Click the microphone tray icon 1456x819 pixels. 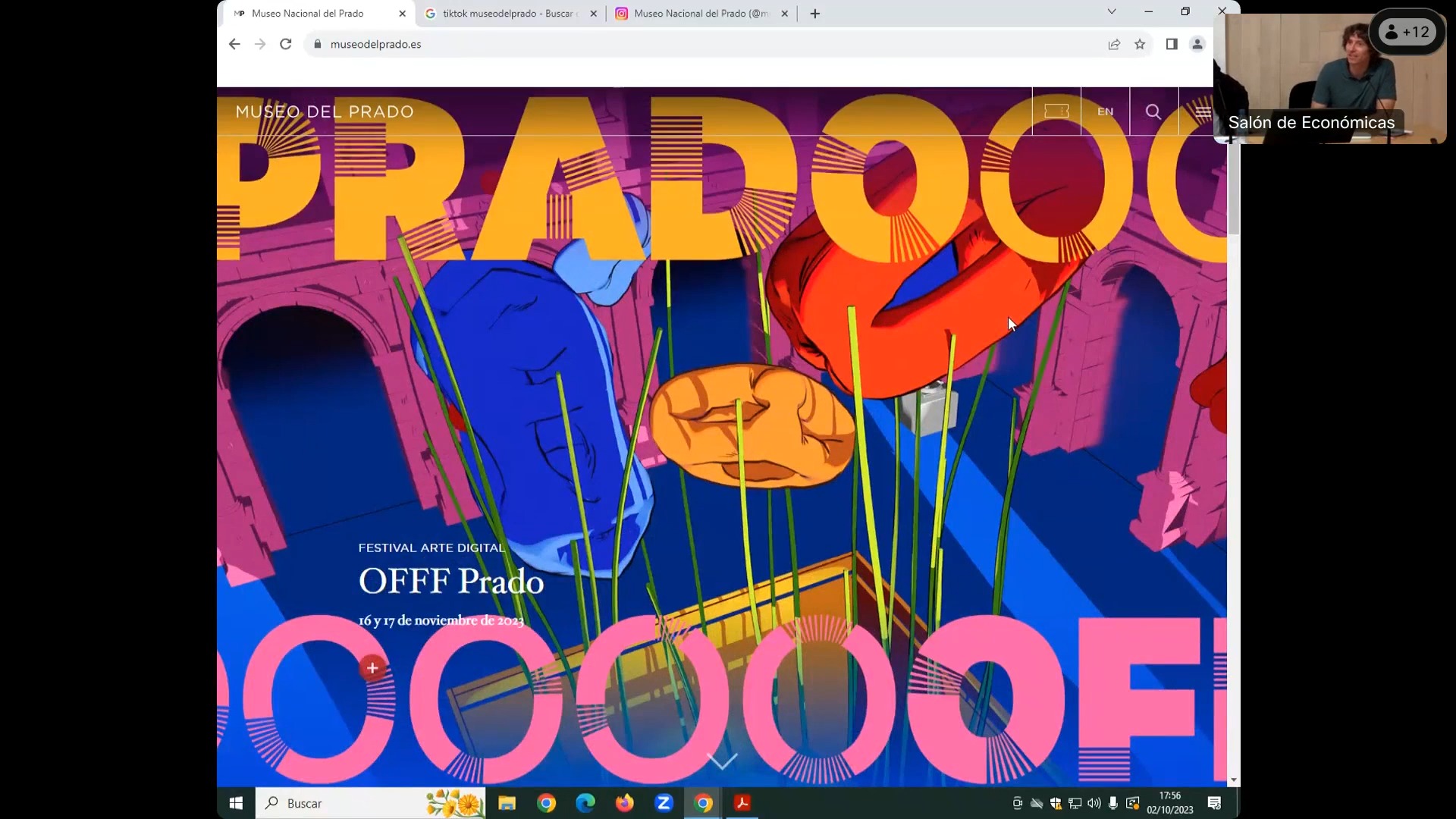click(x=1113, y=803)
